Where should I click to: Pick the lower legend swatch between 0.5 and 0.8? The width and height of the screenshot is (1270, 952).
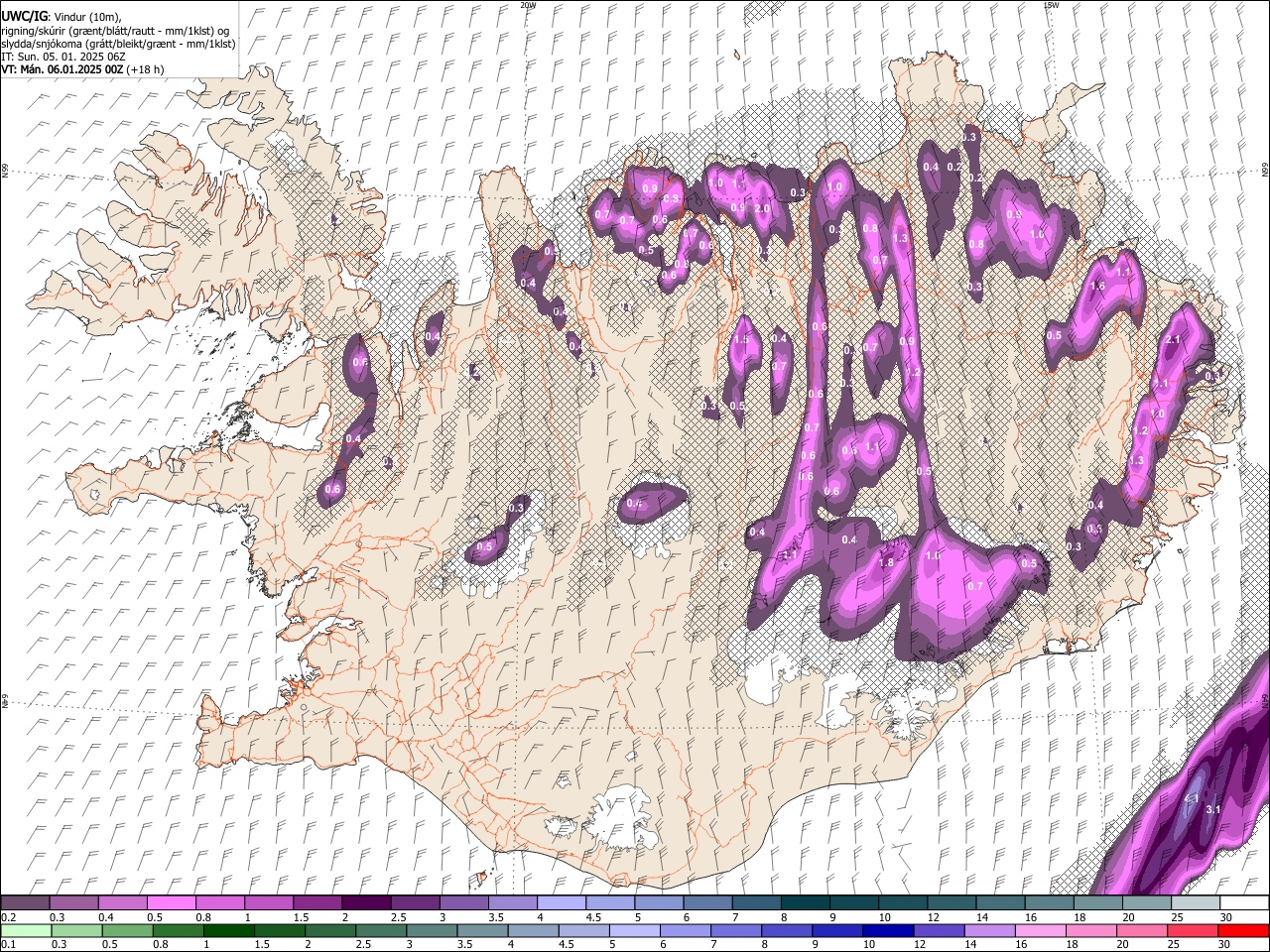pos(128,930)
